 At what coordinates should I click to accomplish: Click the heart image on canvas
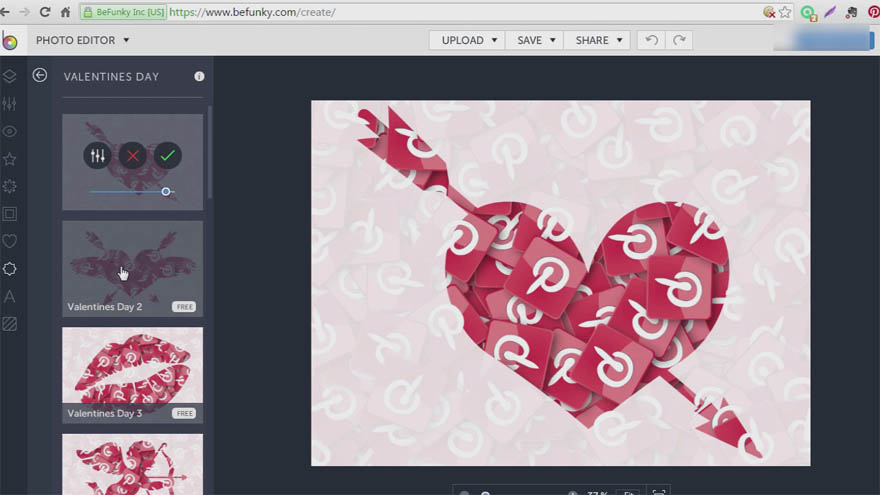(x=561, y=283)
